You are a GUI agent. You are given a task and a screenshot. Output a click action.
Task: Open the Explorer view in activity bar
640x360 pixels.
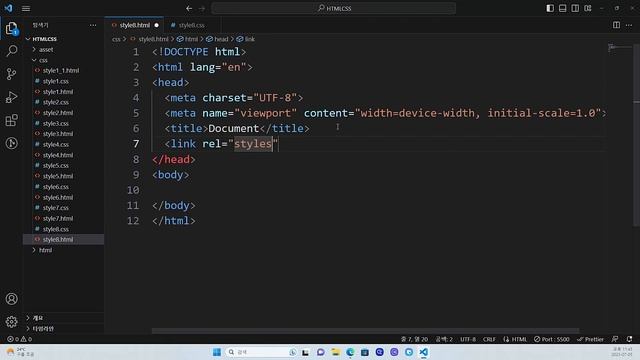[11, 28]
